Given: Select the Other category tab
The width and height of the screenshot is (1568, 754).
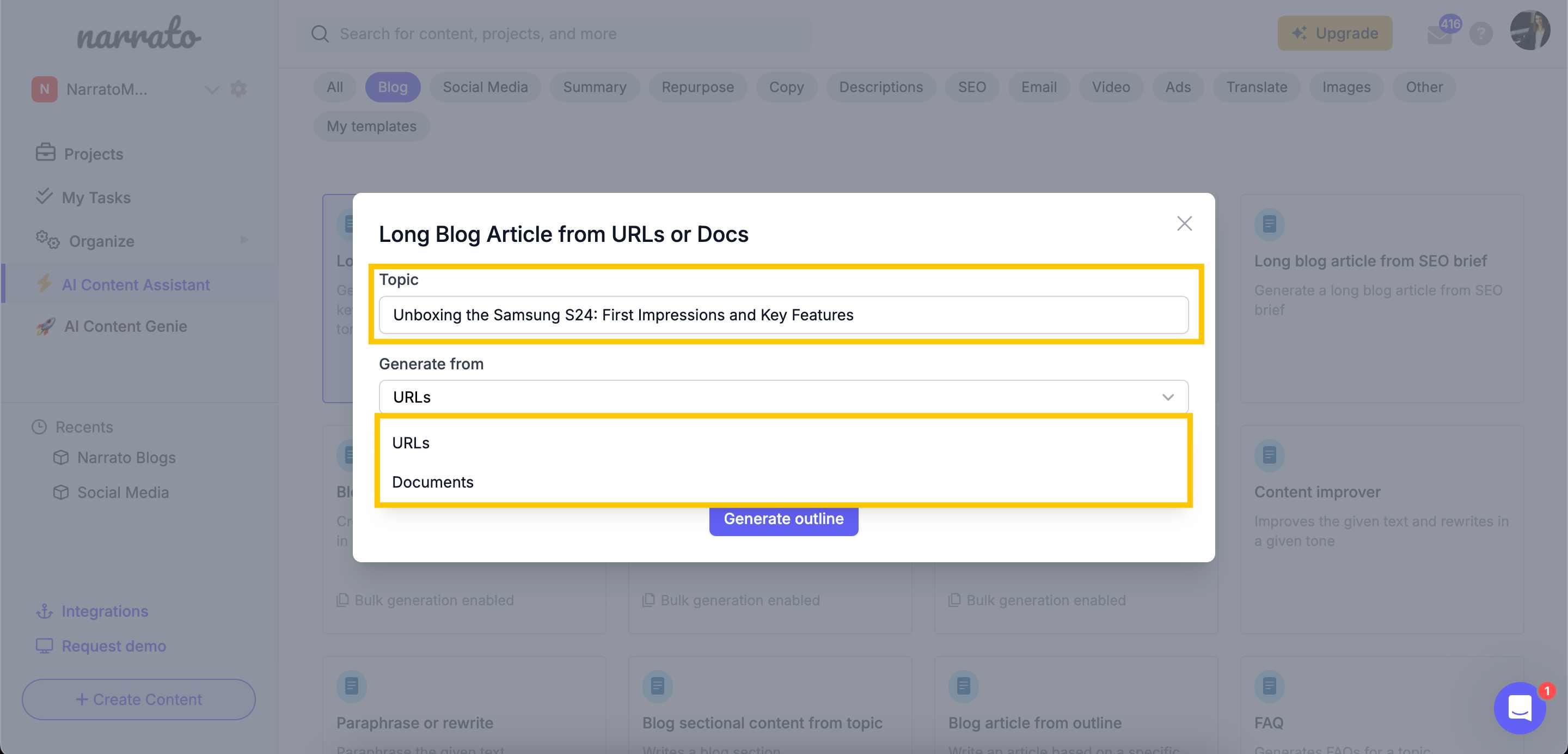Looking at the screenshot, I should point(1424,87).
